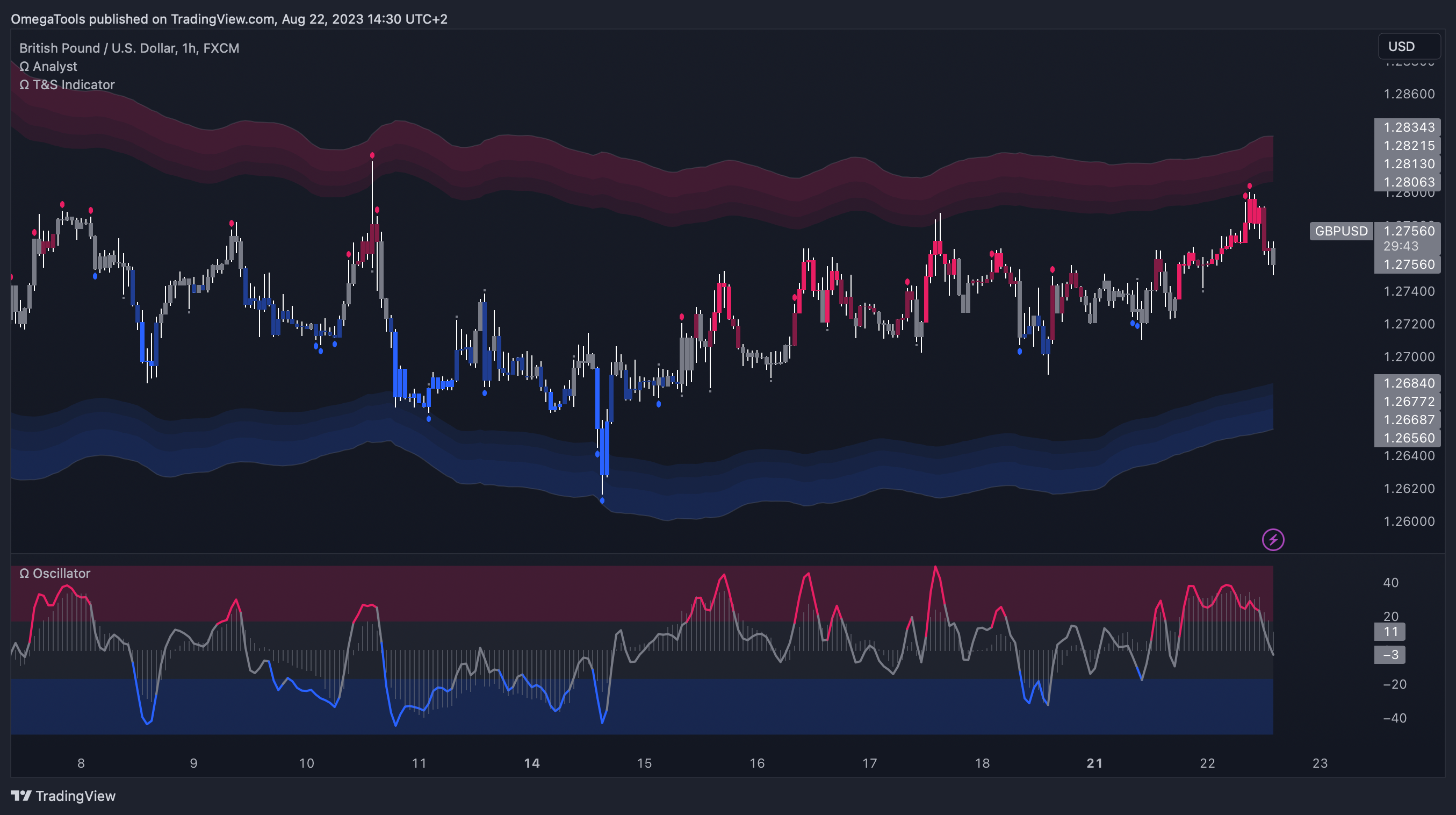Screen dimensions: 1456x815
Task: Click the 1.26400 price axis tick
Action: pos(1409,456)
